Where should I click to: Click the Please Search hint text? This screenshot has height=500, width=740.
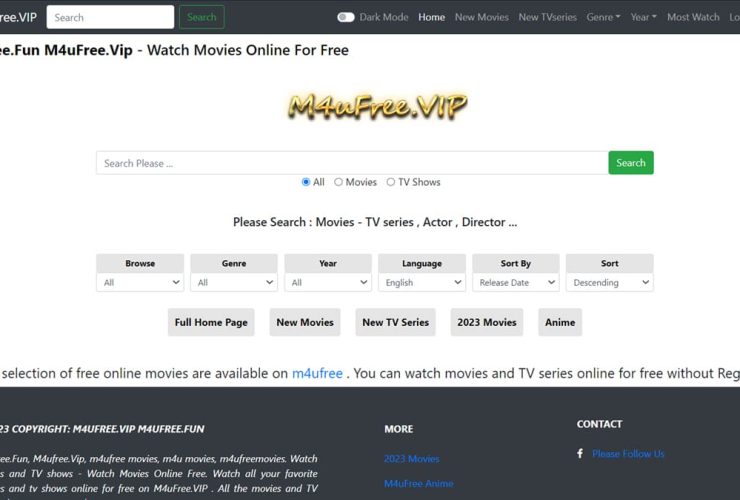[x=375, y=222]
